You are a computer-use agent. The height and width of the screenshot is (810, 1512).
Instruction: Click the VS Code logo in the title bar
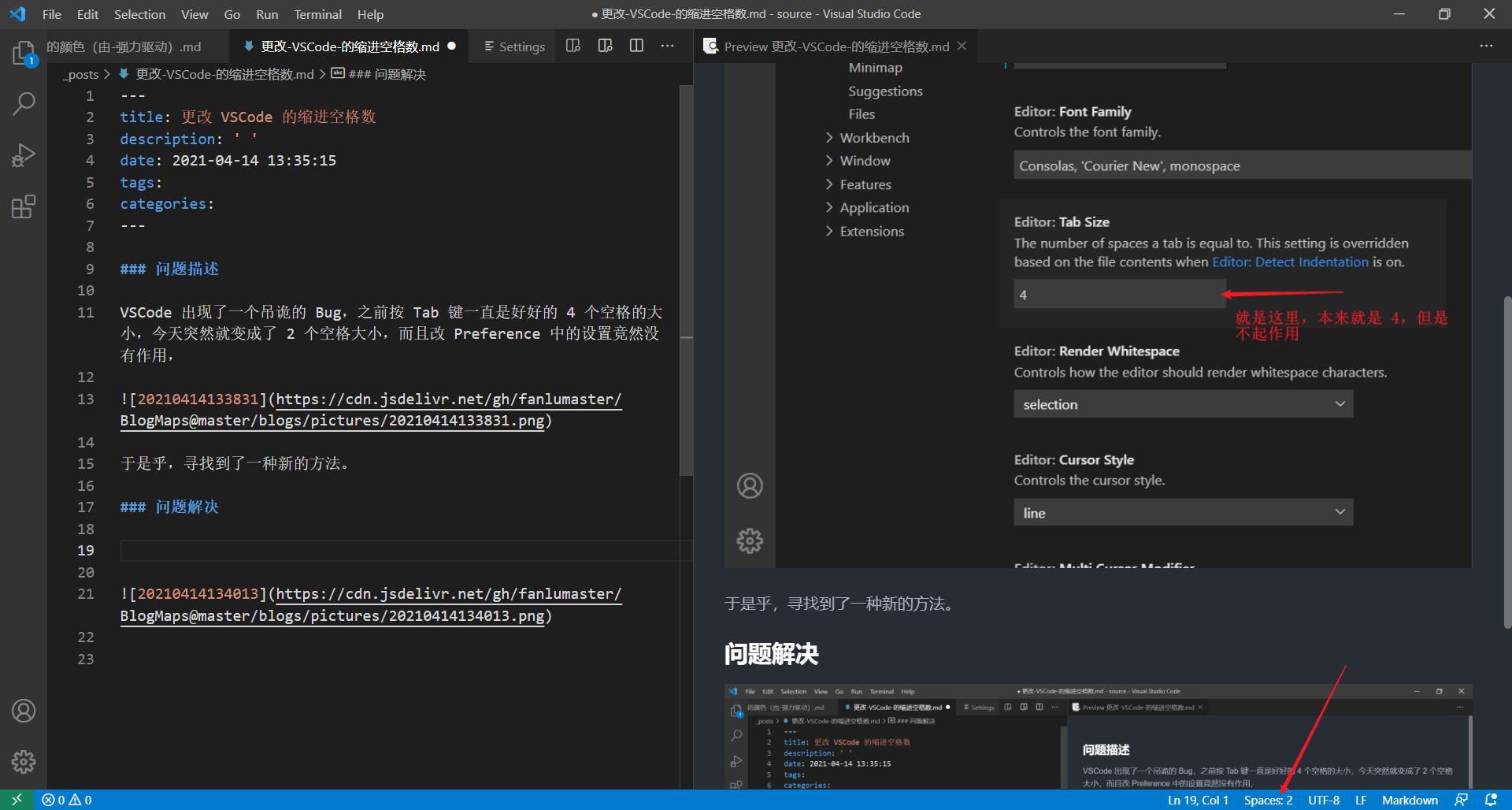point(17,14)
